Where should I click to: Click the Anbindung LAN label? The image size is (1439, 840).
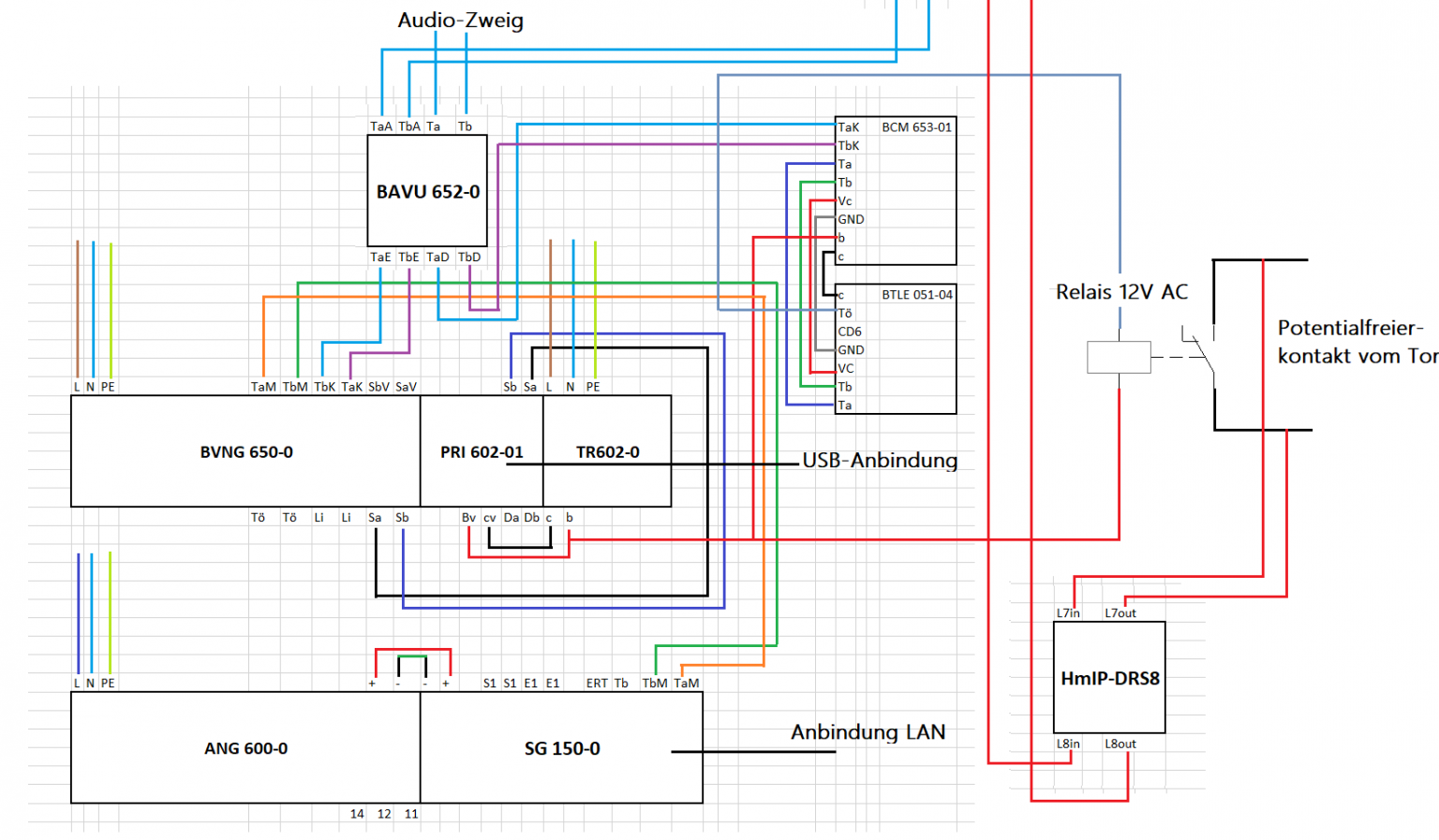pos(868,732)
